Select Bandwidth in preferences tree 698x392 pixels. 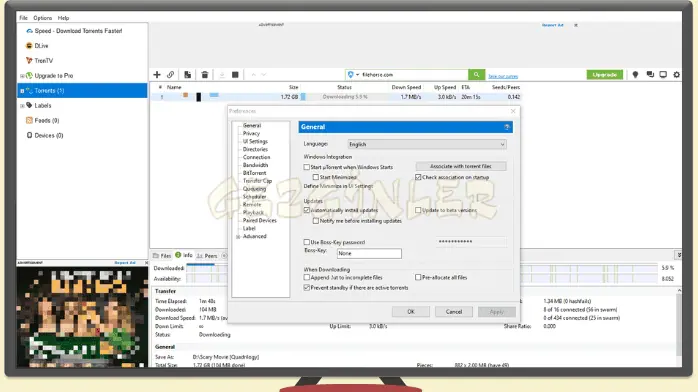(x=255, y=165)
